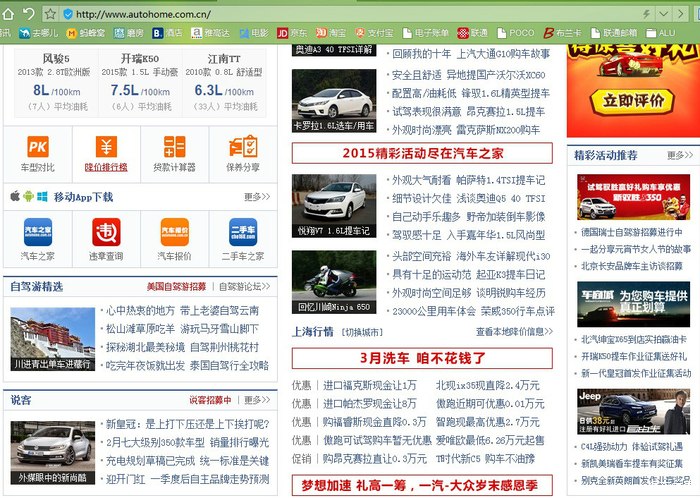
Task: Click the 保养分享 clipboard icon
Action: click(242, 148)
